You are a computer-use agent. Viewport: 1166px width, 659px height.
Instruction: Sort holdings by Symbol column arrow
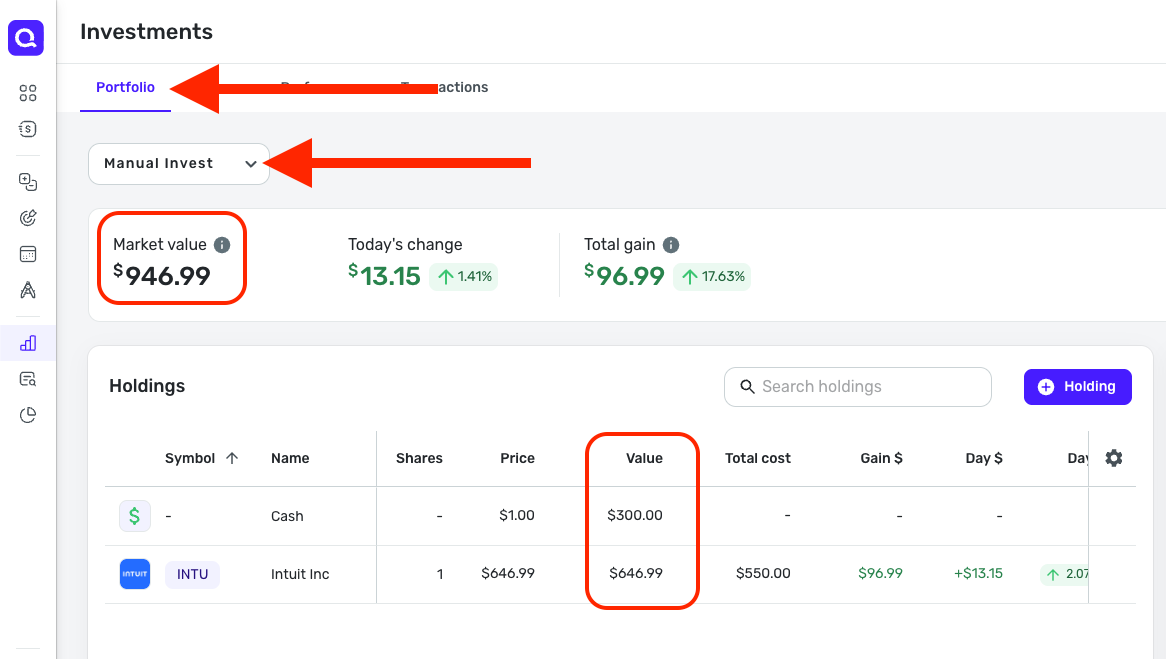click(232, 458)
